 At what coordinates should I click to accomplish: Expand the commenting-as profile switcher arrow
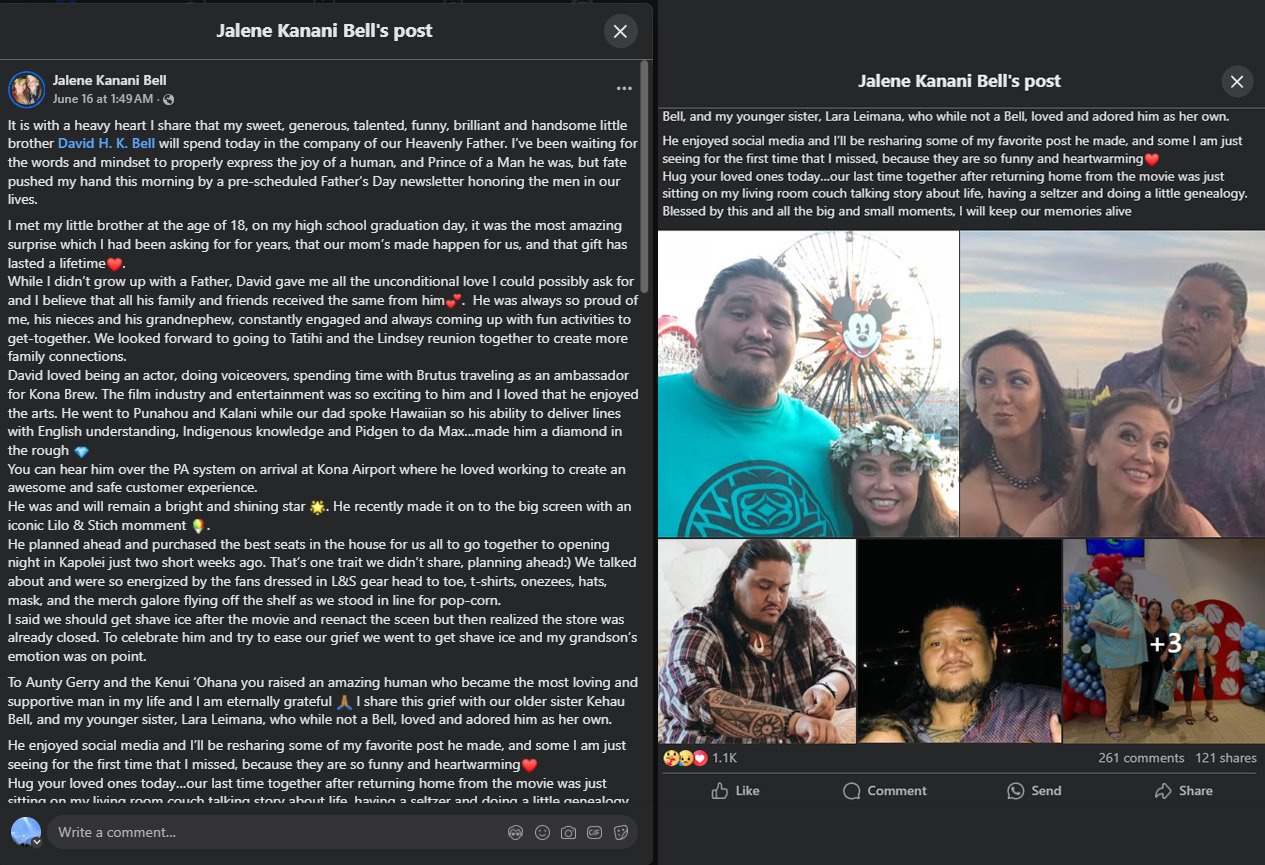point(37,842)
